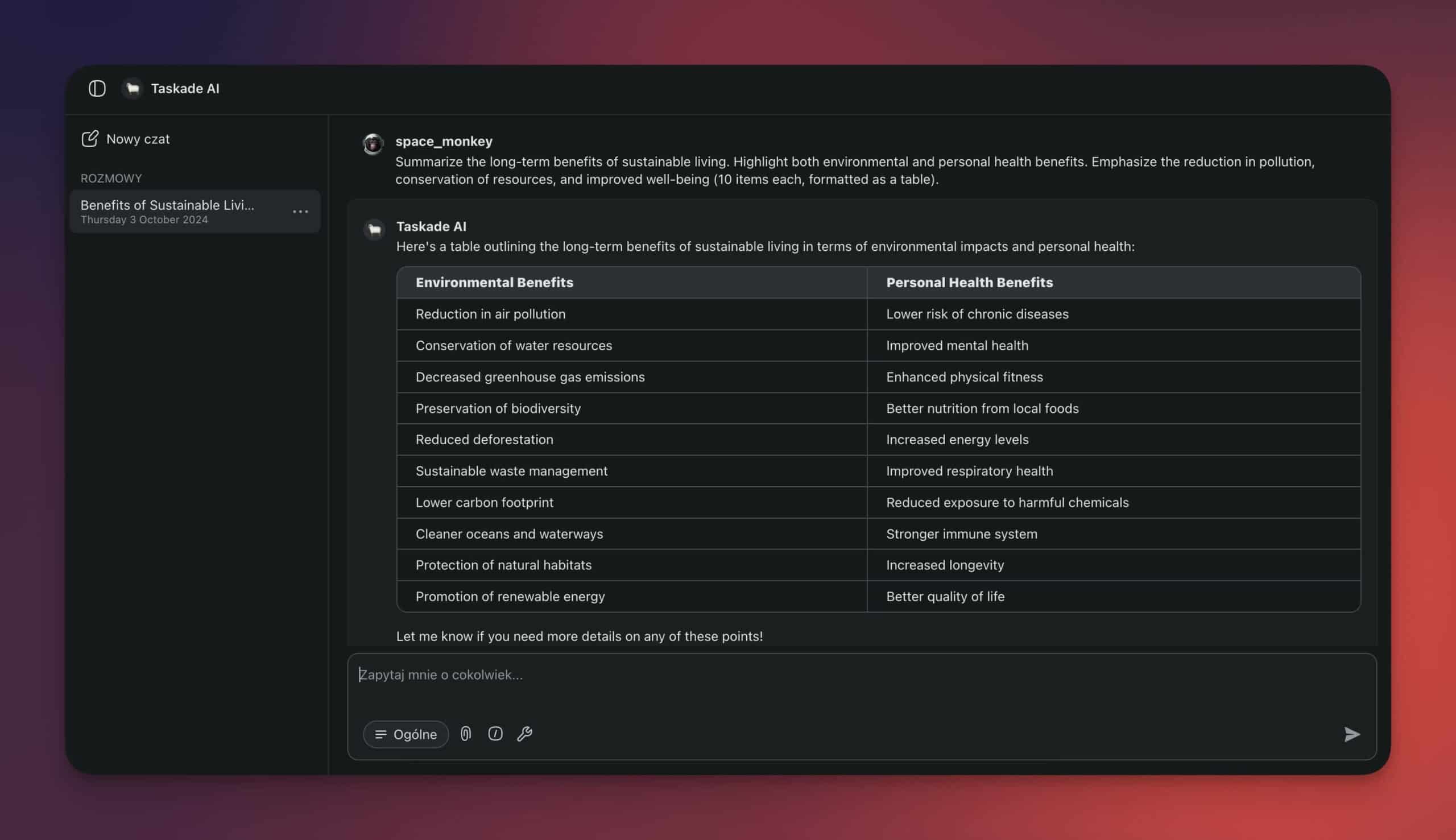Click the Better quality of life cell
This screenshot has height=840, width=1456.
945,596
